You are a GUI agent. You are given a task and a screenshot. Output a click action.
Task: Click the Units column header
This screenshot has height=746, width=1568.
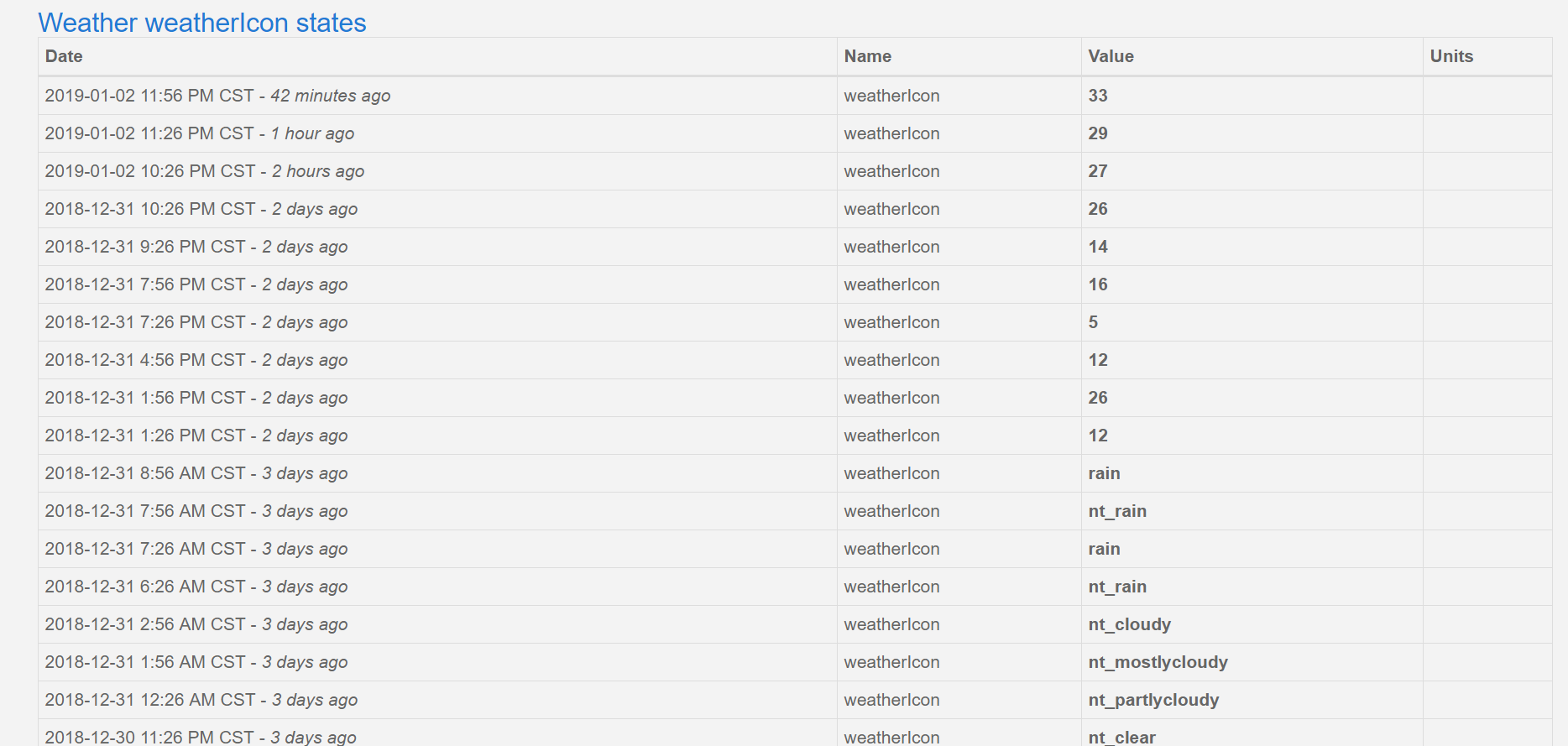(1451, 56)
